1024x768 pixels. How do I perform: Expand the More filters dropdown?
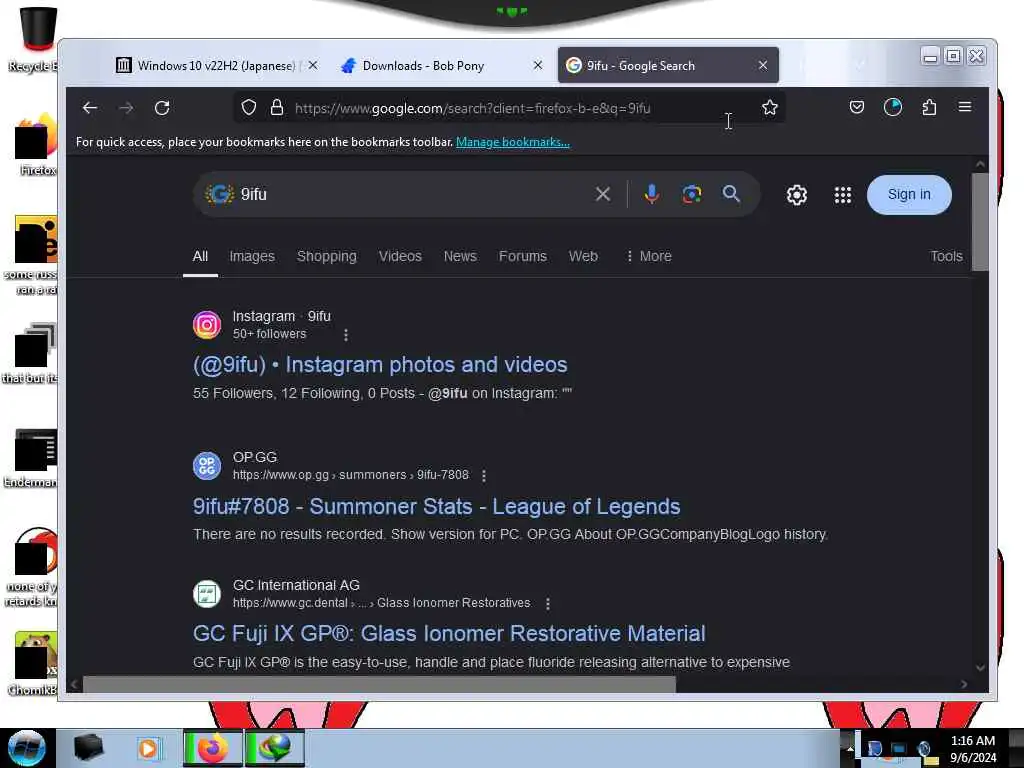pos(648,256)
